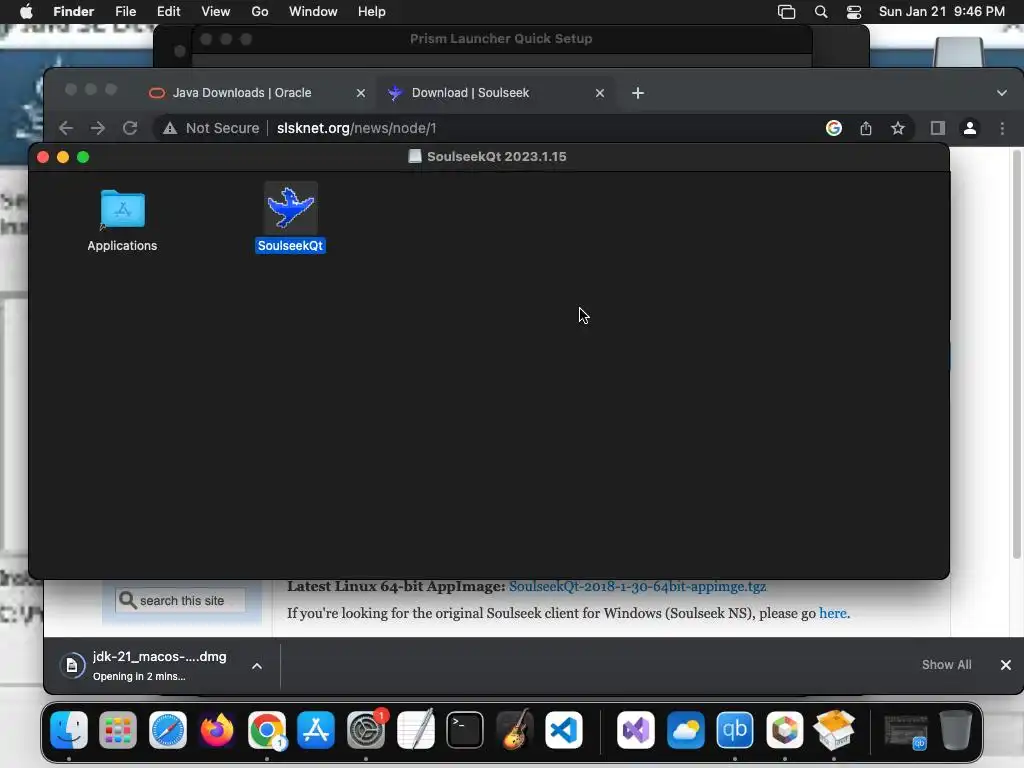This screenshot has width=1024, height=768.
Task: Open Spotlight search in menu bar
Action: point(821,12)
